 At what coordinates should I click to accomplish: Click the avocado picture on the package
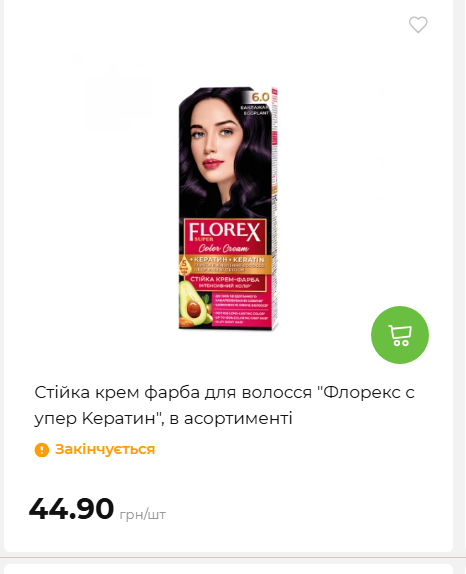pyautogui.click(x=194, y=304)
